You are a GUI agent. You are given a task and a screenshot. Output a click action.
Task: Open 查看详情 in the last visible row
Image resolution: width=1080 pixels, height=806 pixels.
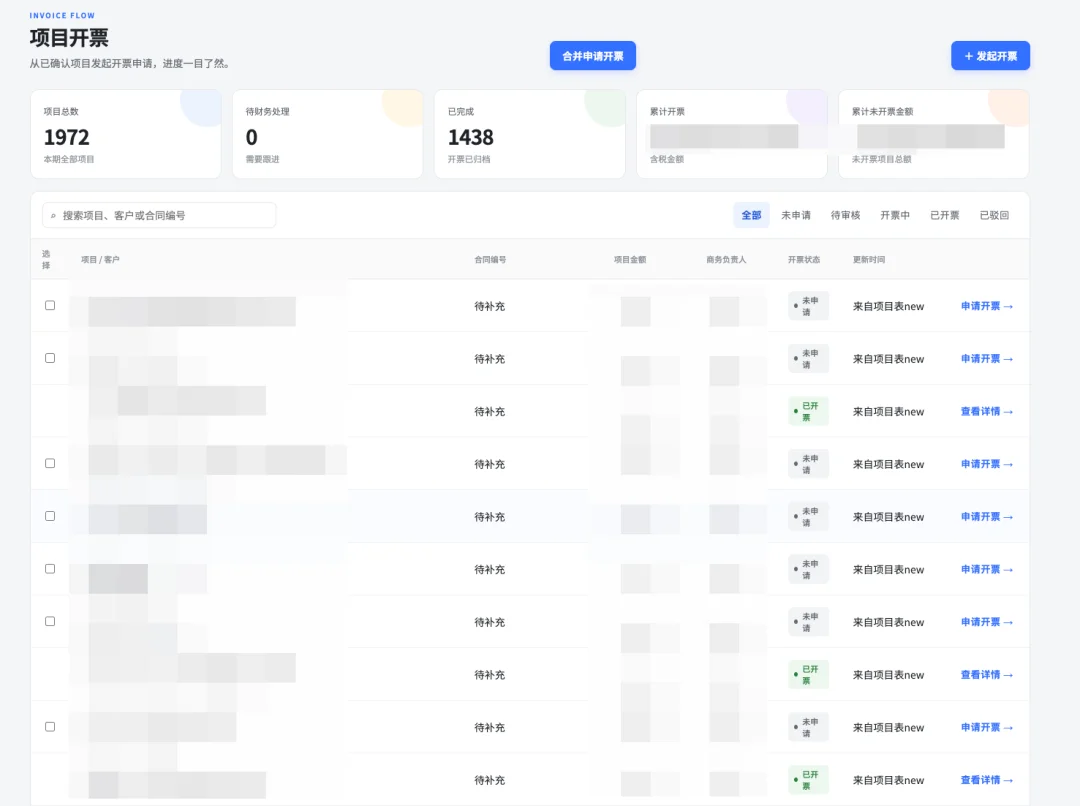click(987, 780)
